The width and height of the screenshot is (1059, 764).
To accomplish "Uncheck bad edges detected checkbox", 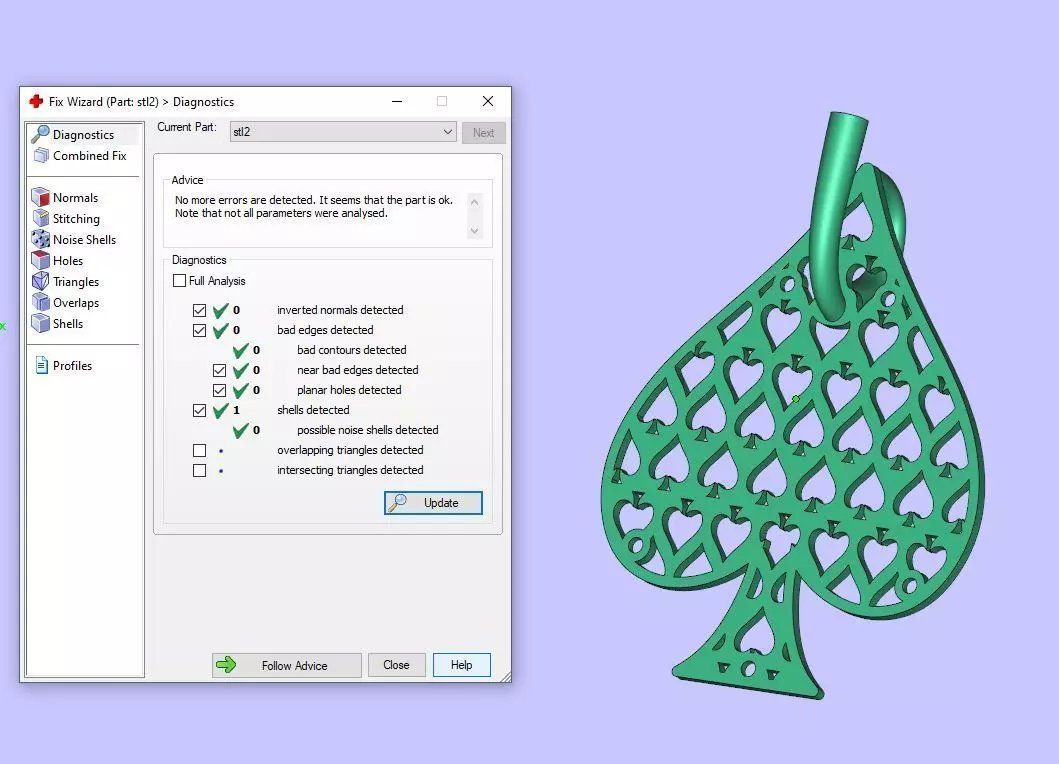I will [199, 330].
